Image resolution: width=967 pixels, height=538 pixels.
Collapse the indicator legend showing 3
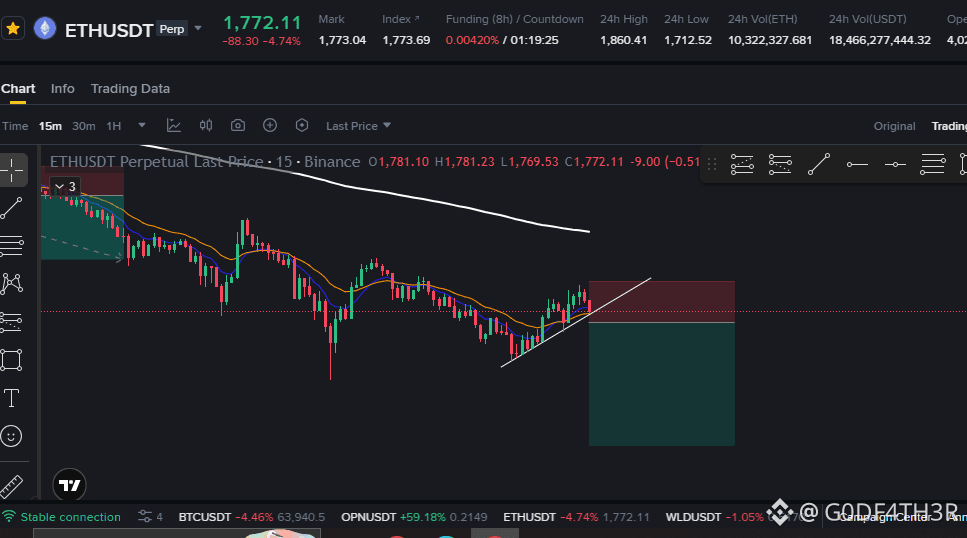(65, 186)
